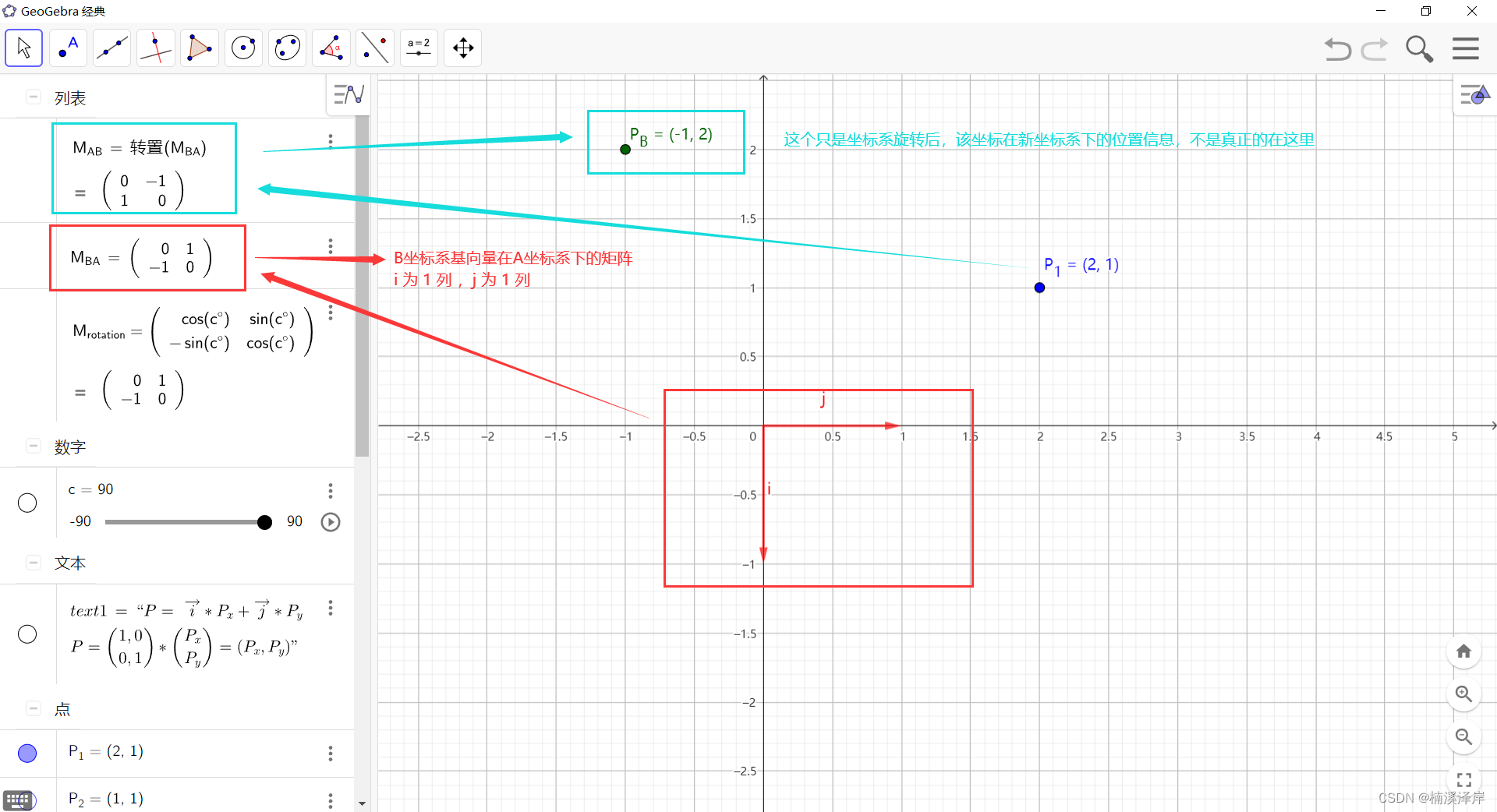Click the Redo arrow
Screen dimensions: 1497x812
click(x=1375, y=49)
